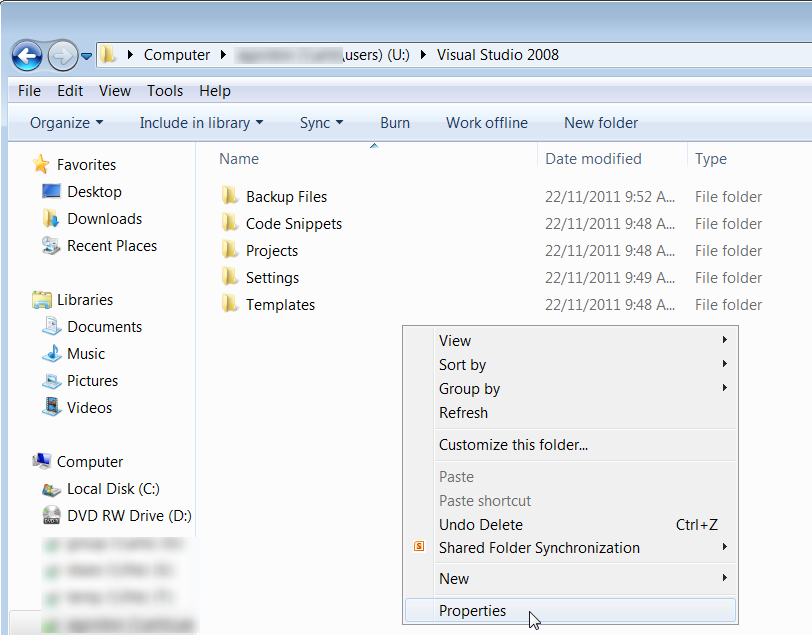The width and height of the screenshot is (812, 635).
Task: Open Group by submenu in context menu
Action: click(570, 388)
